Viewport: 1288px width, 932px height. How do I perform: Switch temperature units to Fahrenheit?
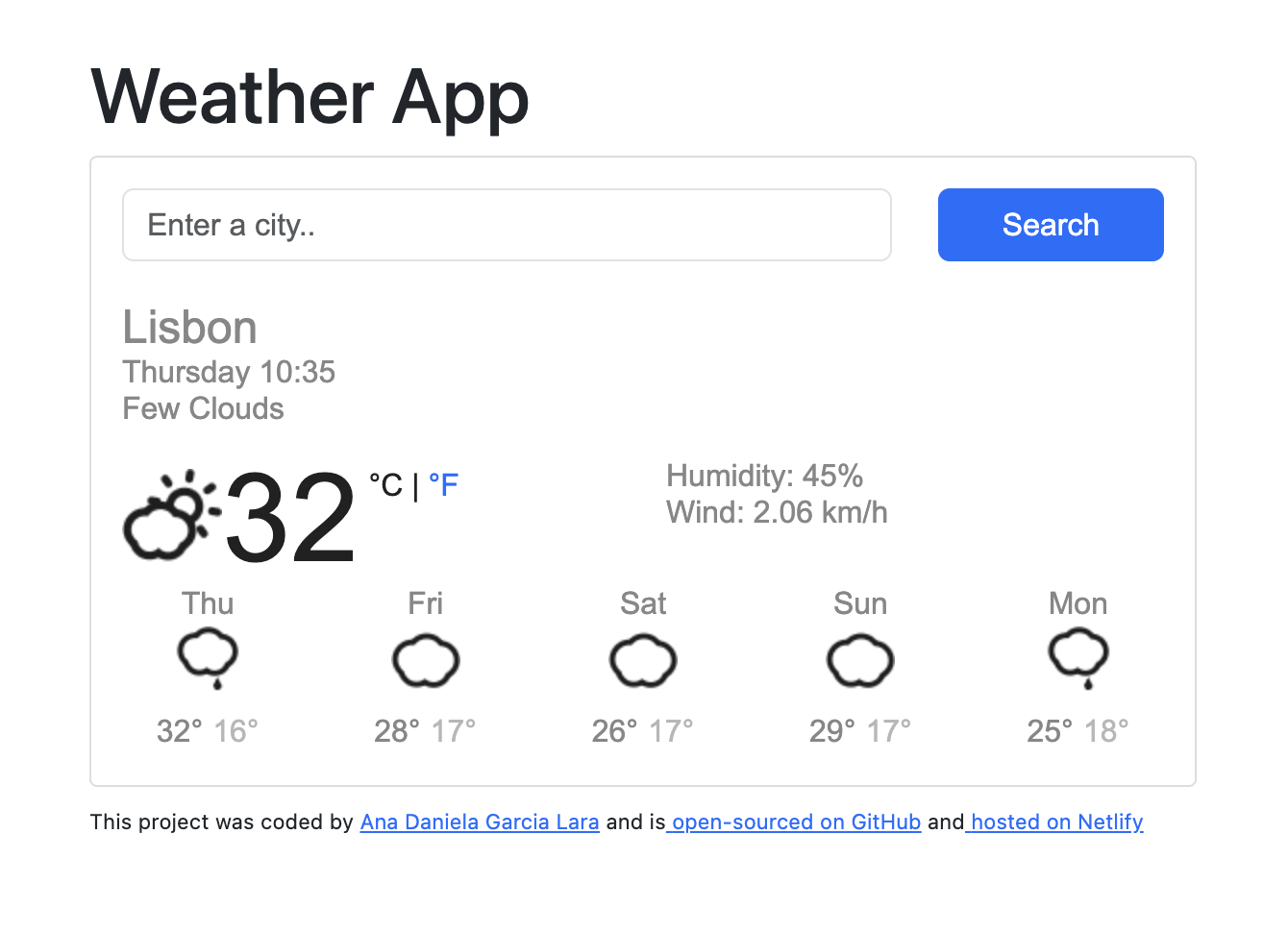(444, 486)
